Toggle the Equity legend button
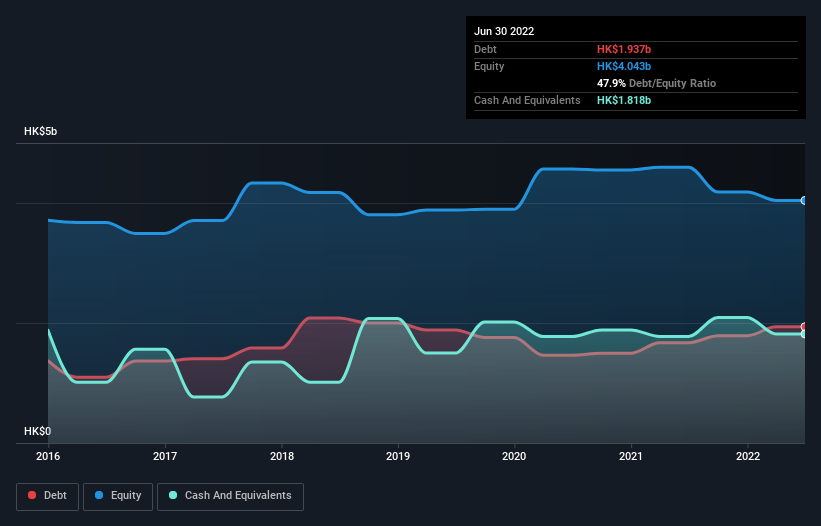Image resolution: width=821 pixels, height=526 pixels. pos(118,496)
